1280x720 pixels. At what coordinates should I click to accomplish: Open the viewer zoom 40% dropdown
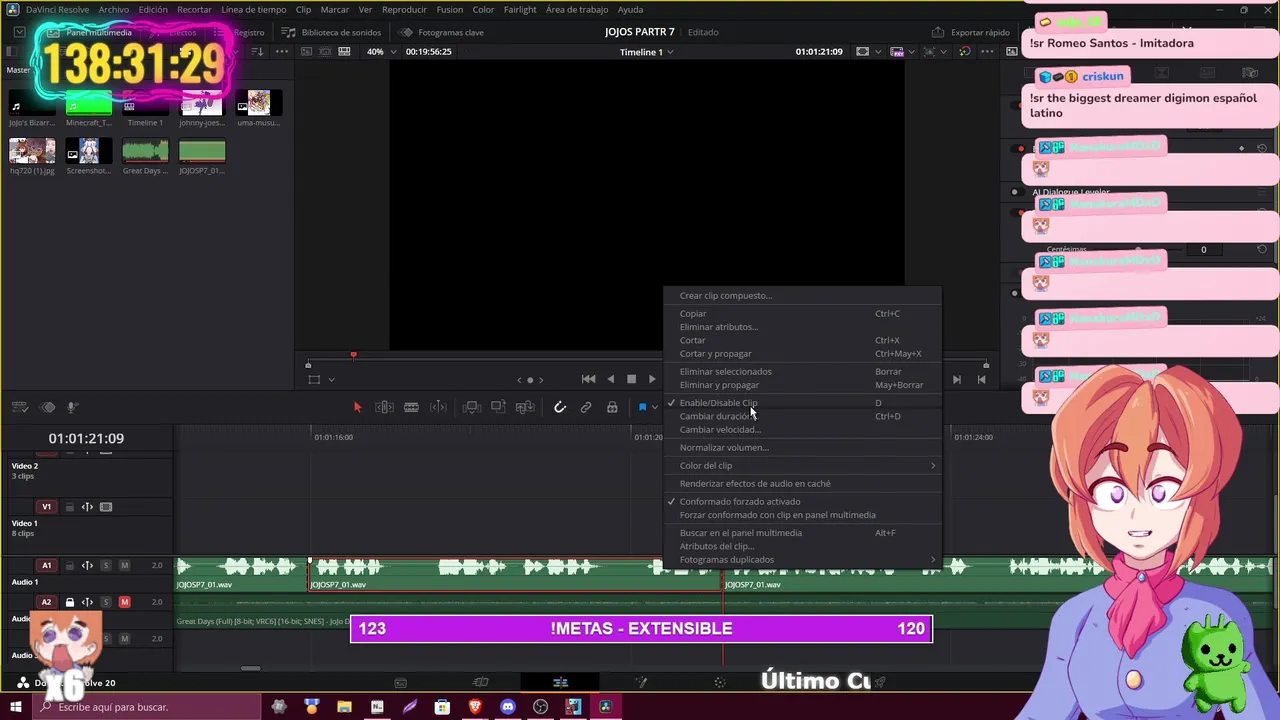[381, 51]
